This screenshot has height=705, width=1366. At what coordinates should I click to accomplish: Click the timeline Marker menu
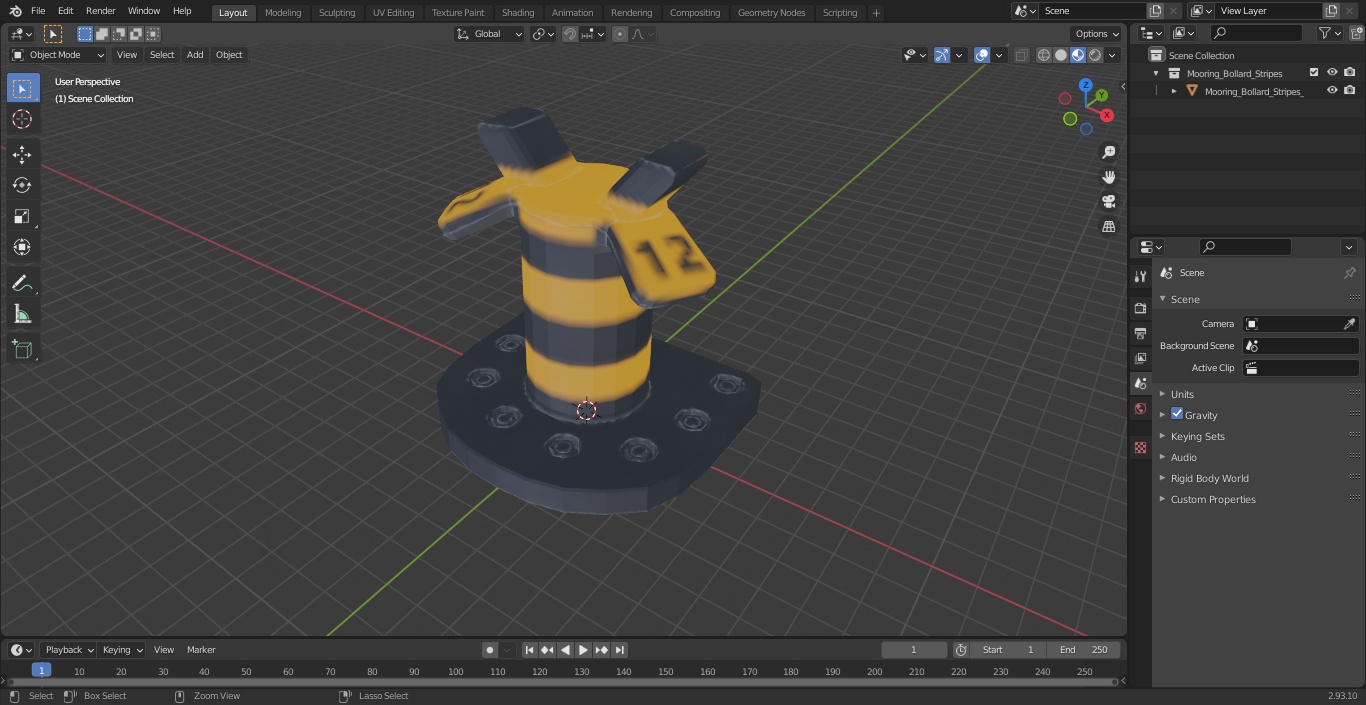(x=201, y=650)
